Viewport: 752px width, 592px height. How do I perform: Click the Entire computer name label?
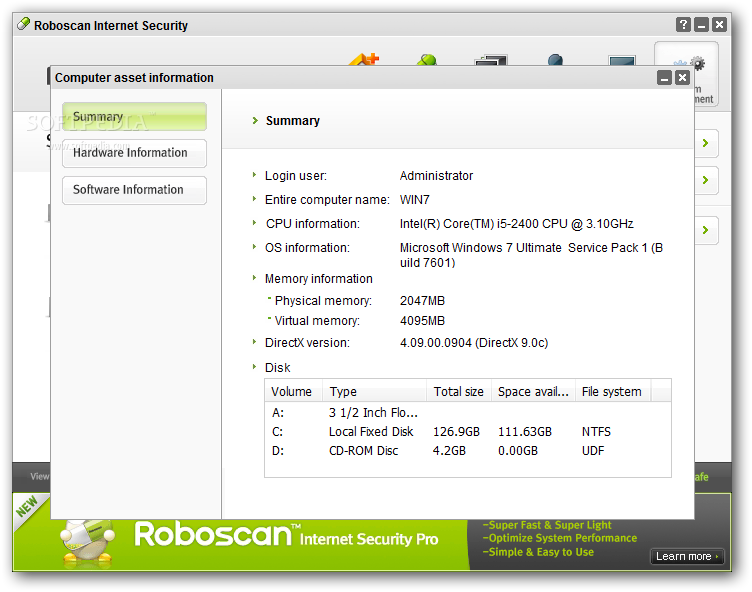327,200
